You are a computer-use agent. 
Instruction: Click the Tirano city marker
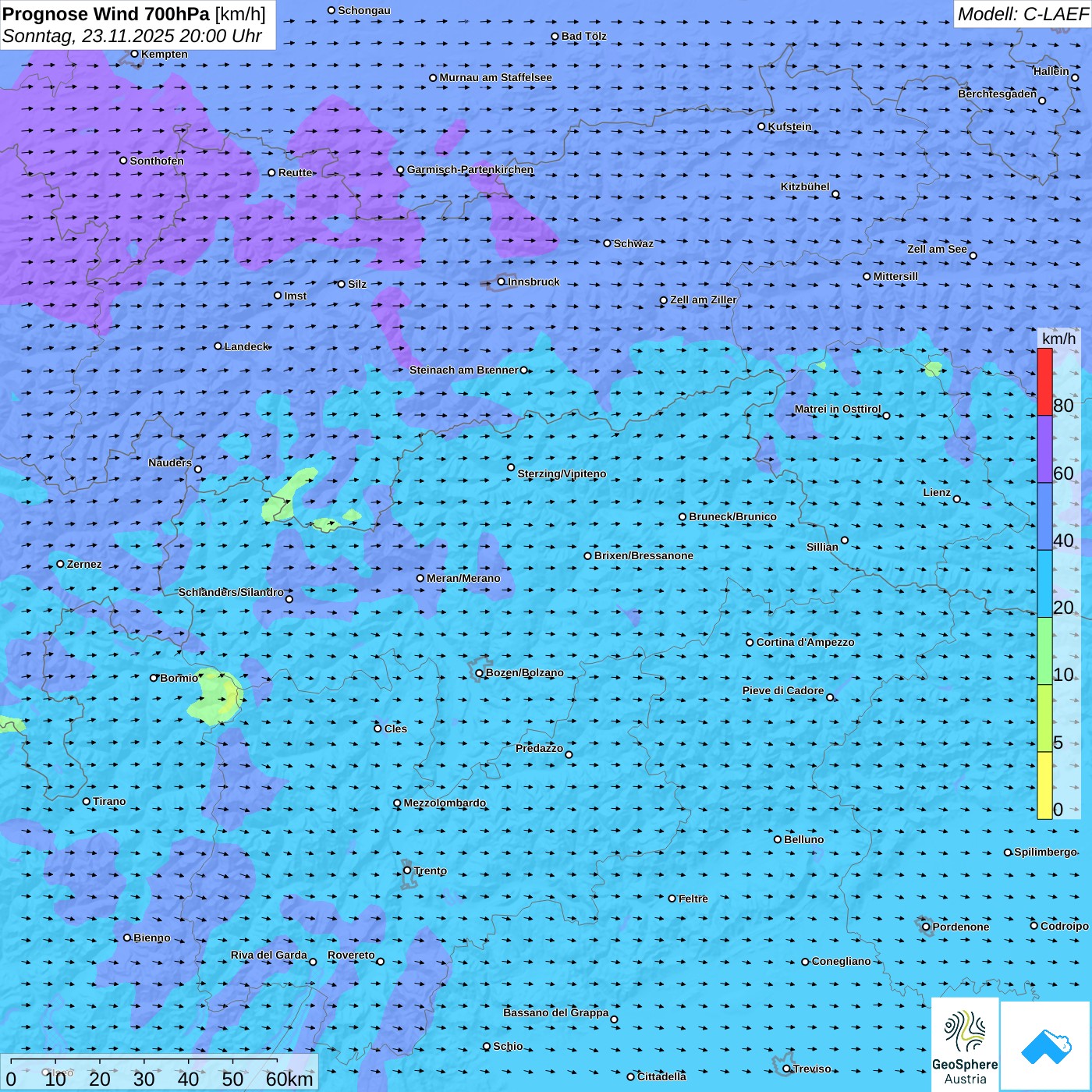87,801
